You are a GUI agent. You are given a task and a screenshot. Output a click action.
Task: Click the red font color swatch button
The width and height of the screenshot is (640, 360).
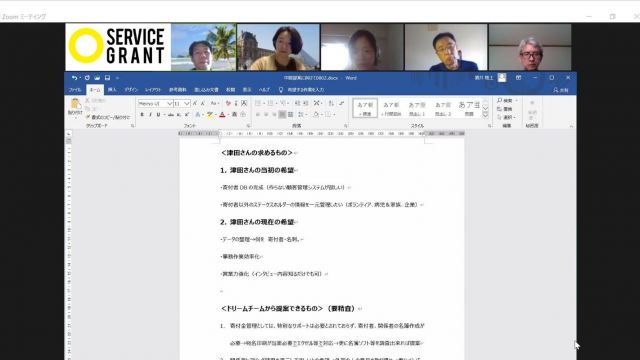point(222,115)
